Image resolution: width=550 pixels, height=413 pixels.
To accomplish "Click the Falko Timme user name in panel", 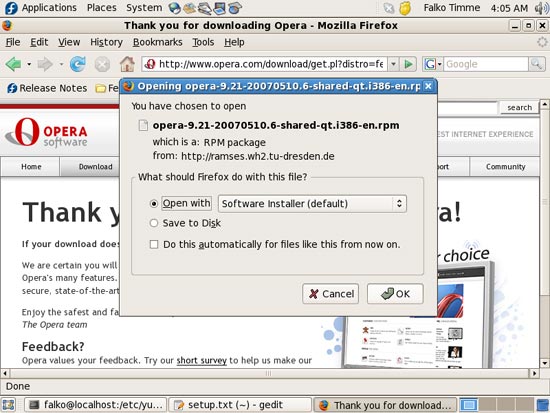I will [451, 8].
